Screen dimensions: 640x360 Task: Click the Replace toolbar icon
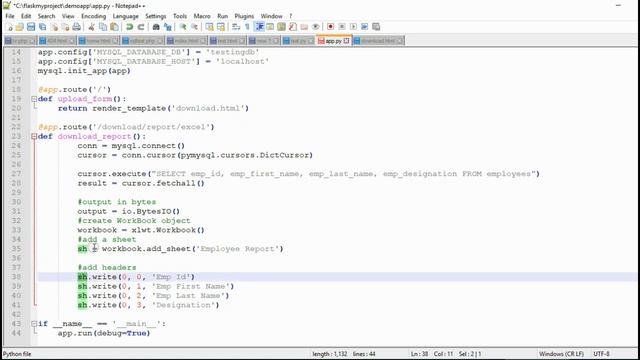167,27
